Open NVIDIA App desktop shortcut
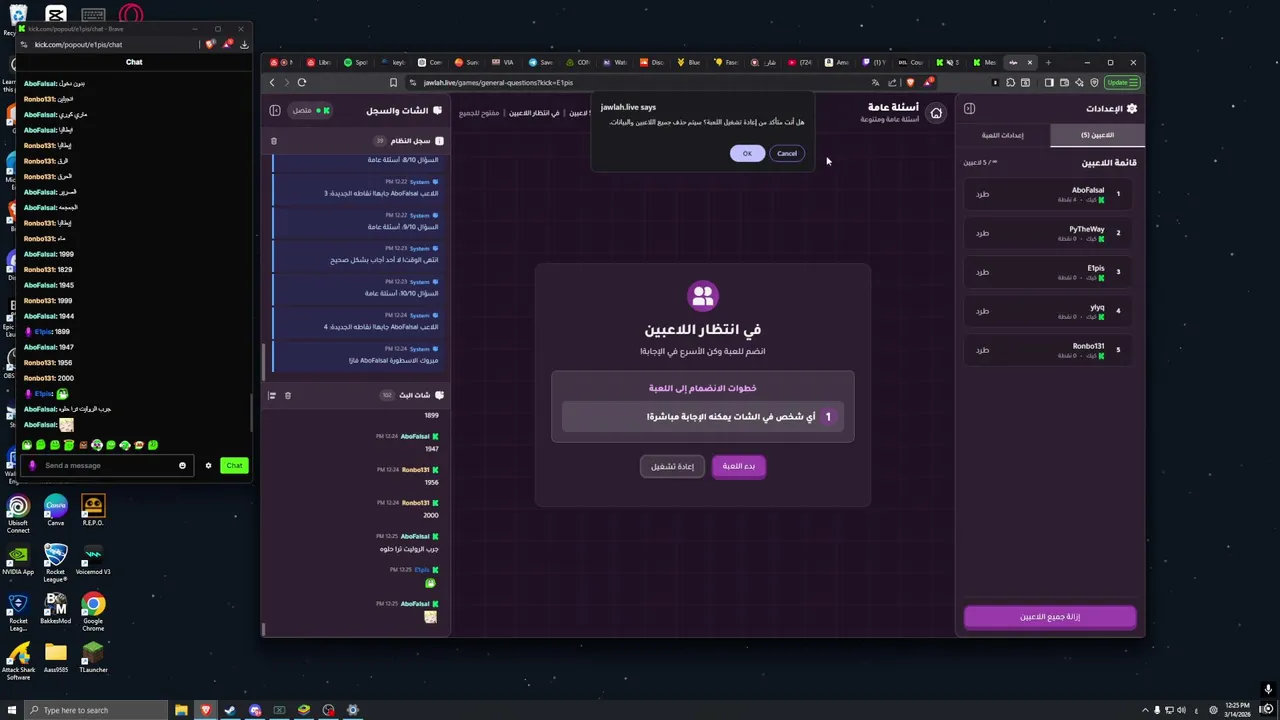The width and height of the screenshot is (1280, 720). 18,561
